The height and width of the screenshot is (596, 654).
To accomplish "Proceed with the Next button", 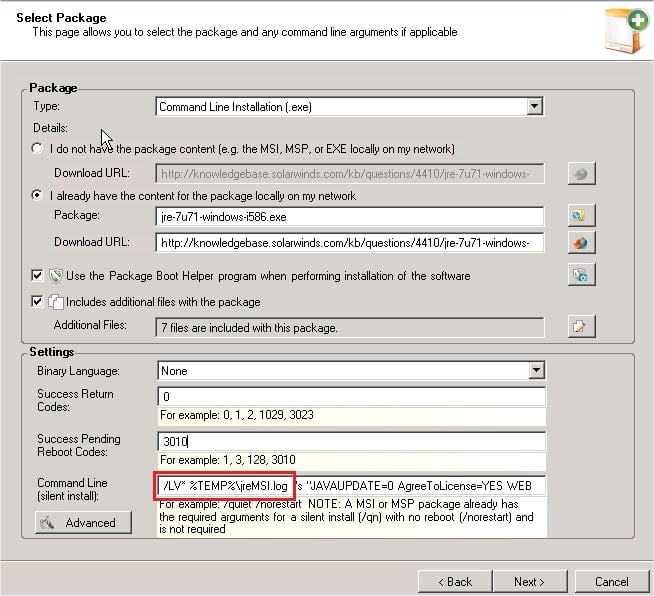I will pos(530,581).
